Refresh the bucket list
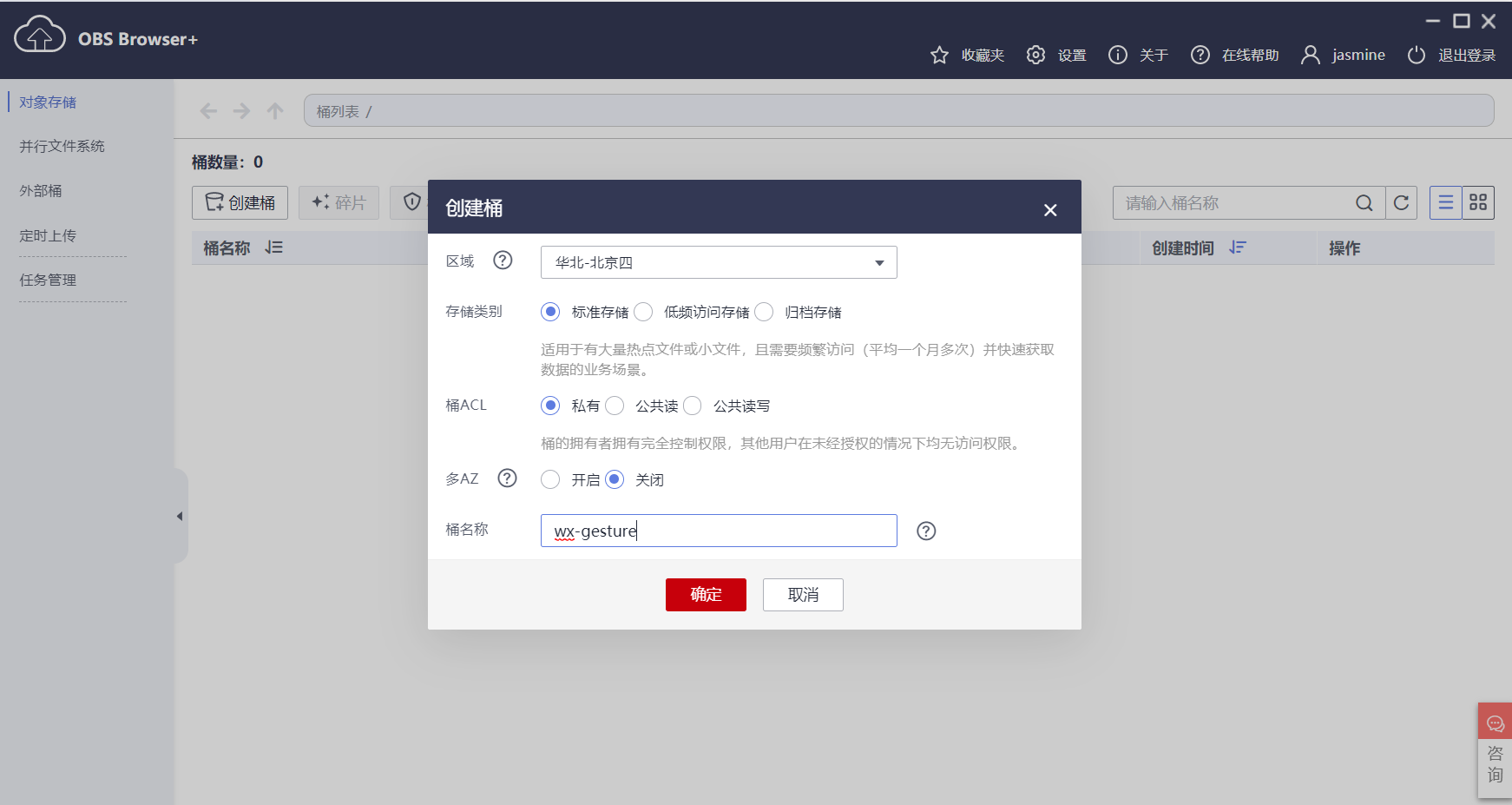Viewport: 1512px width, 805px height. click(1401, 202)
